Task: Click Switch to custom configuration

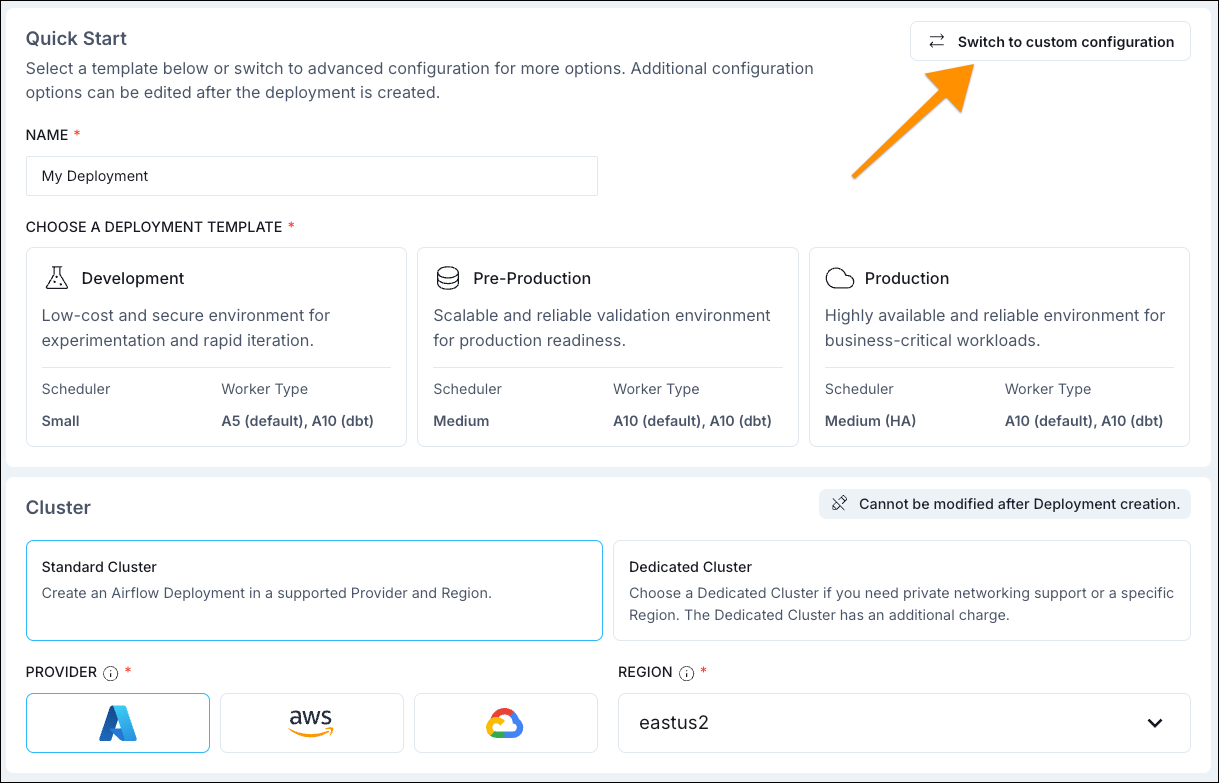Action: (1065, 41)
